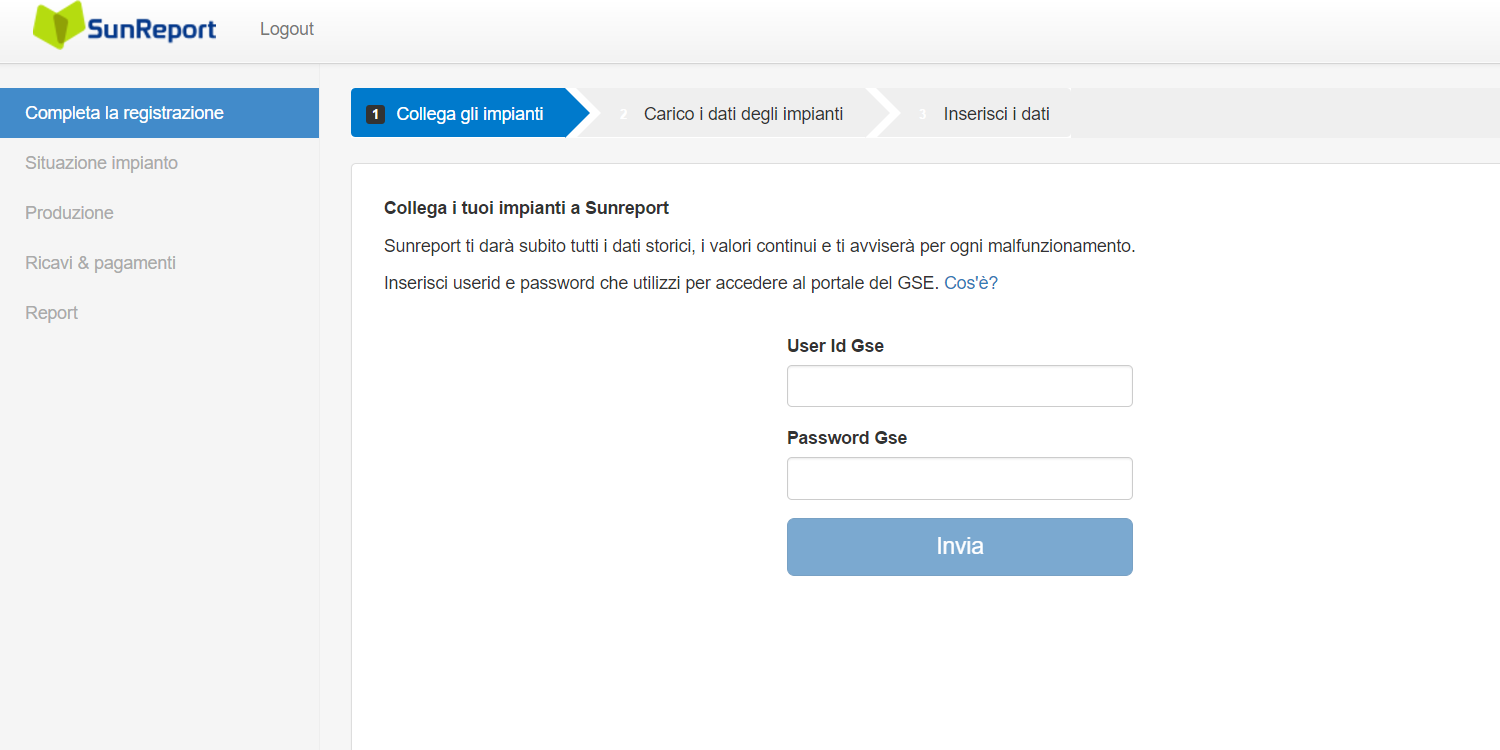Click the step 1 number badge
This screenshot has width=1500, height=750.
click(x=375, y=114)
